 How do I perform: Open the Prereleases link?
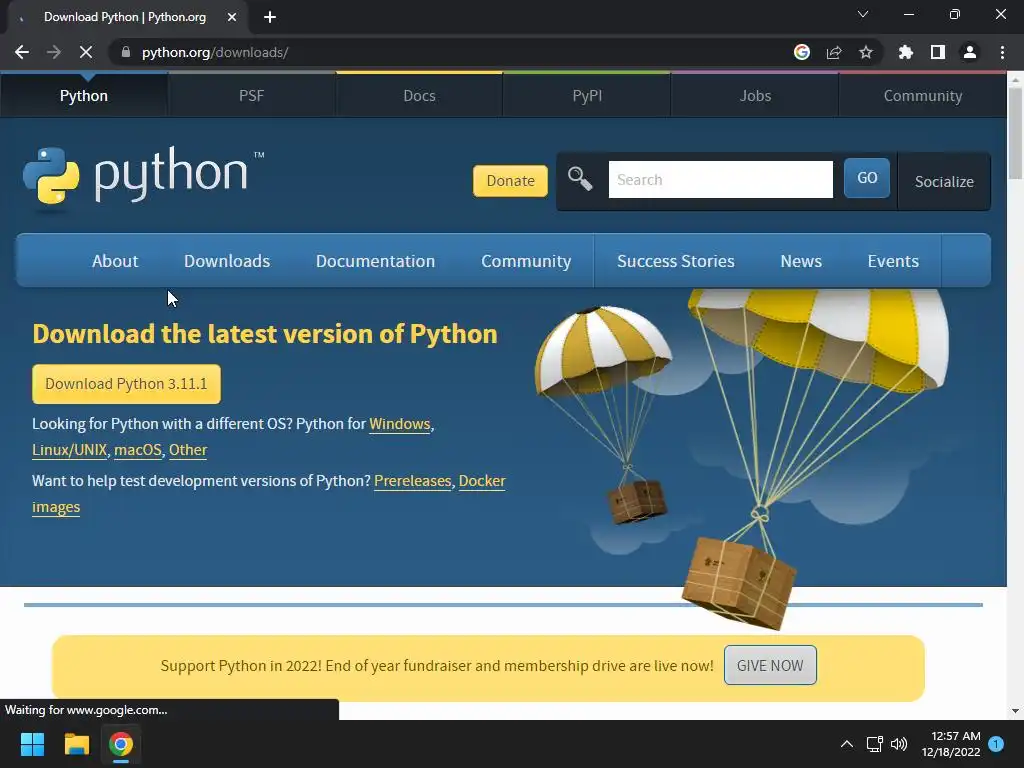[413, 481]
